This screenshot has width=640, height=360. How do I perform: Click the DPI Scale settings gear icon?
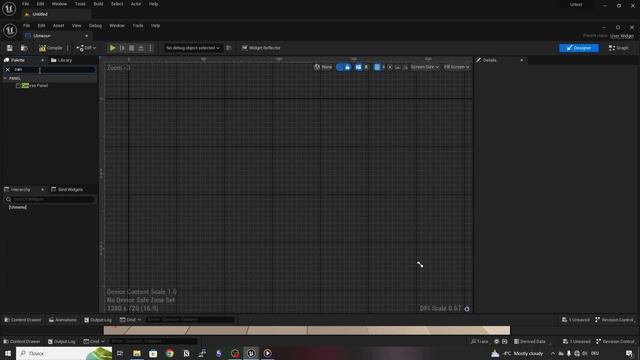pyautogui.click(x=467, y=309)
